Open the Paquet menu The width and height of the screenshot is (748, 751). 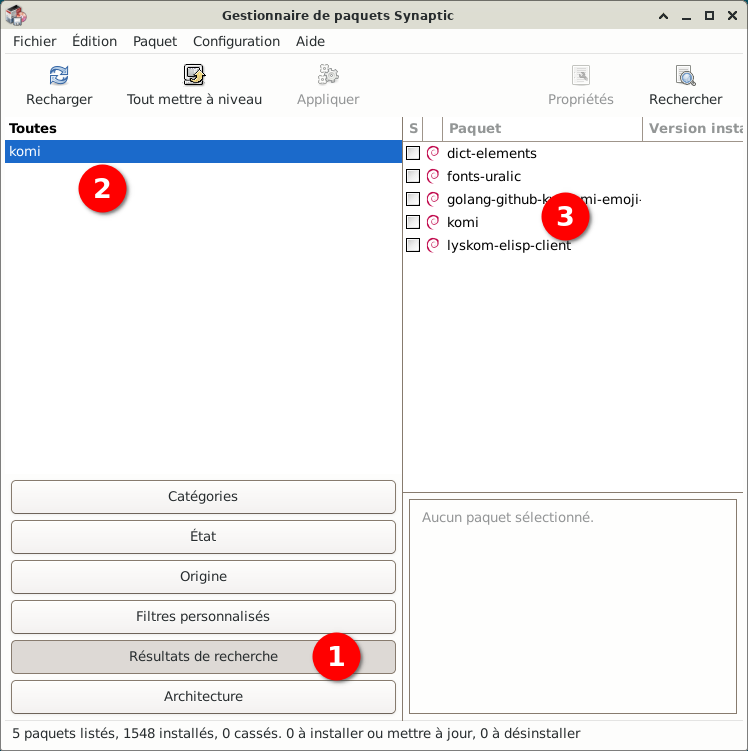155,41
